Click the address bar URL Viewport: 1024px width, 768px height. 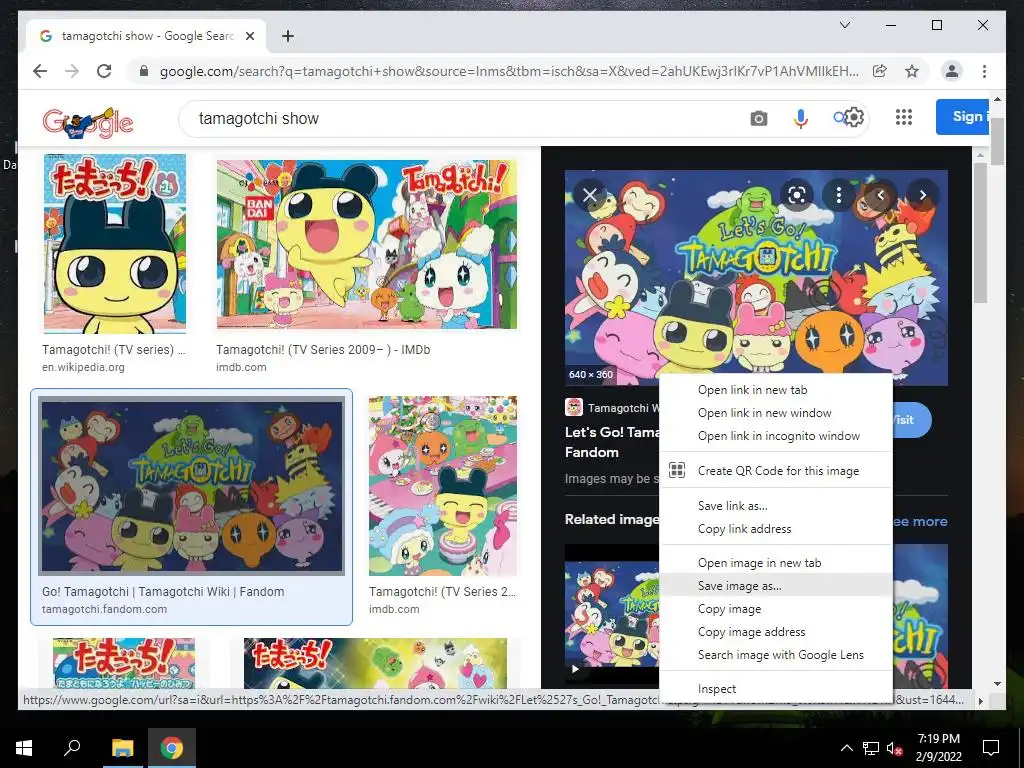509,71
